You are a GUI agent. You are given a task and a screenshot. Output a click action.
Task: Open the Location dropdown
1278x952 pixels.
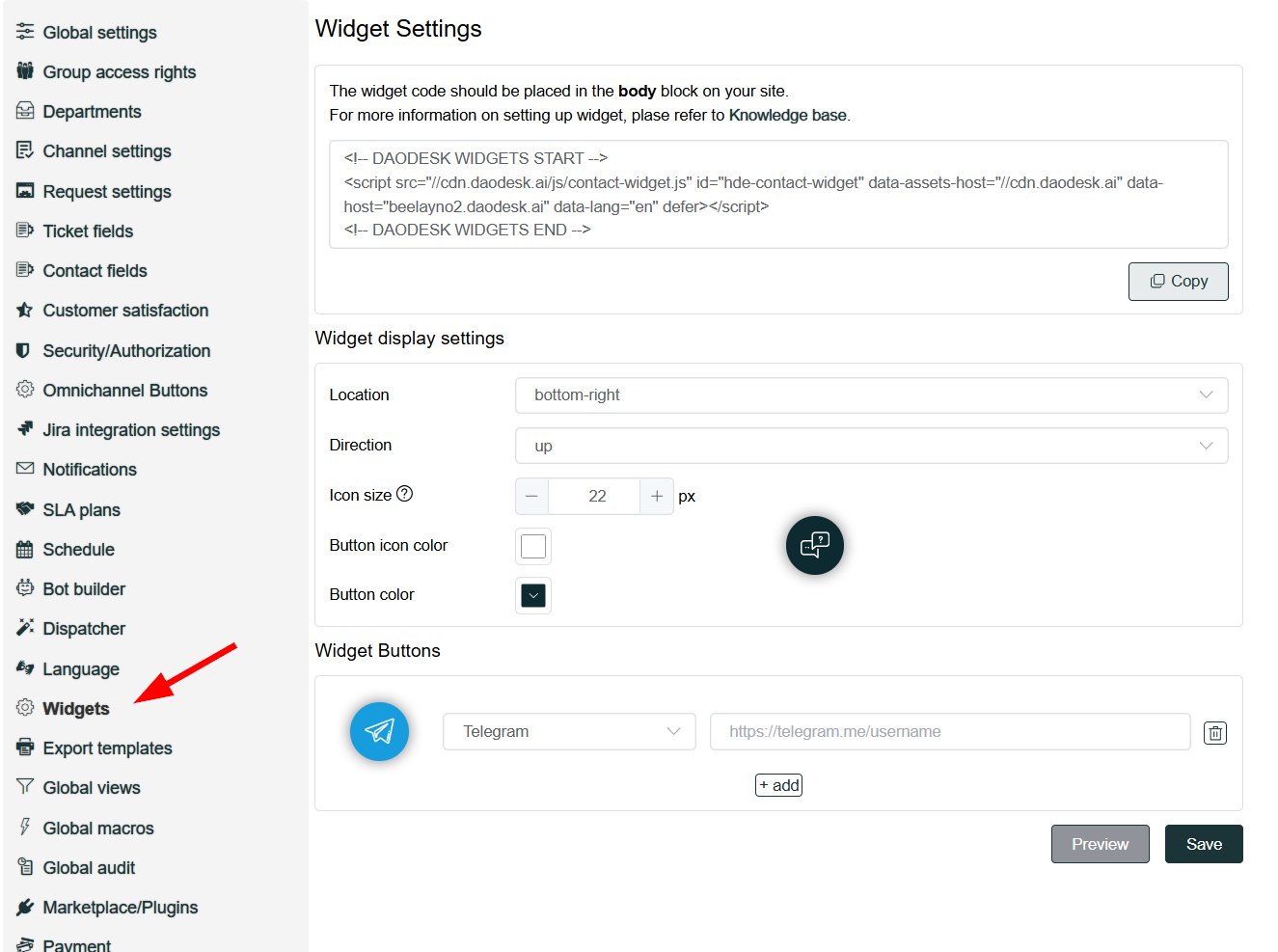point(871,395)
